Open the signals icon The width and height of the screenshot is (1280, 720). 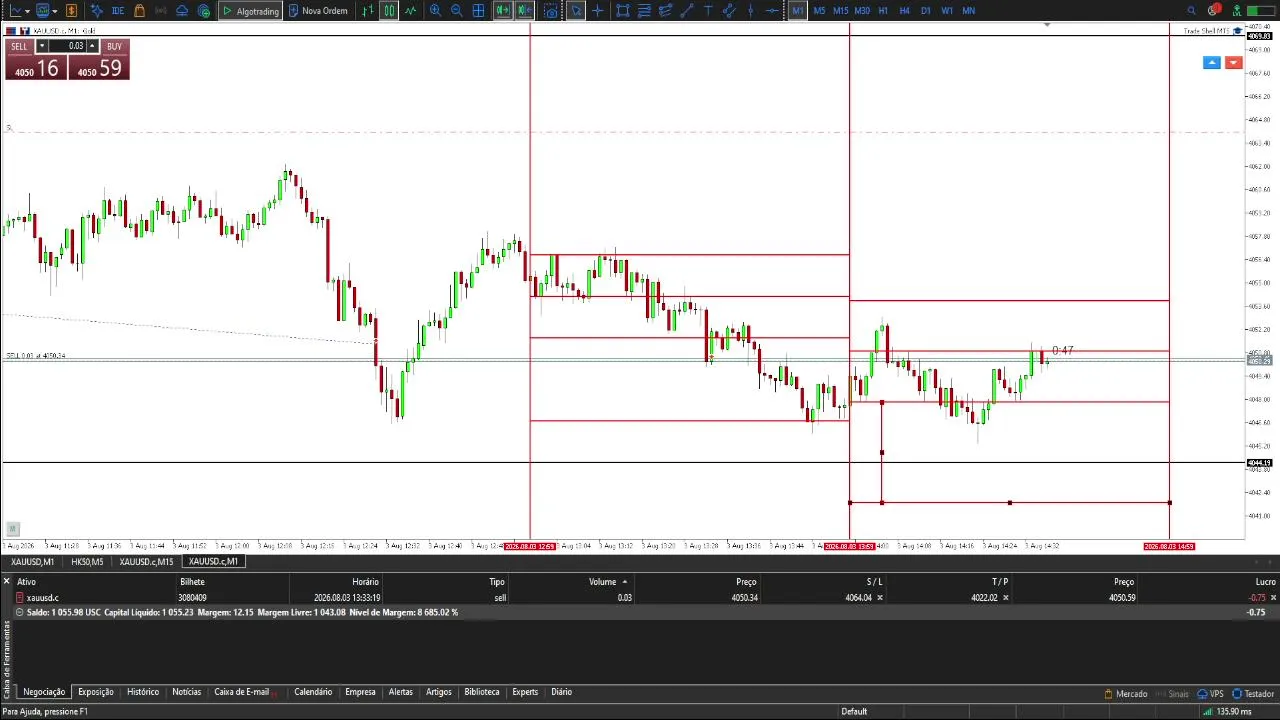tap(160, 10)
